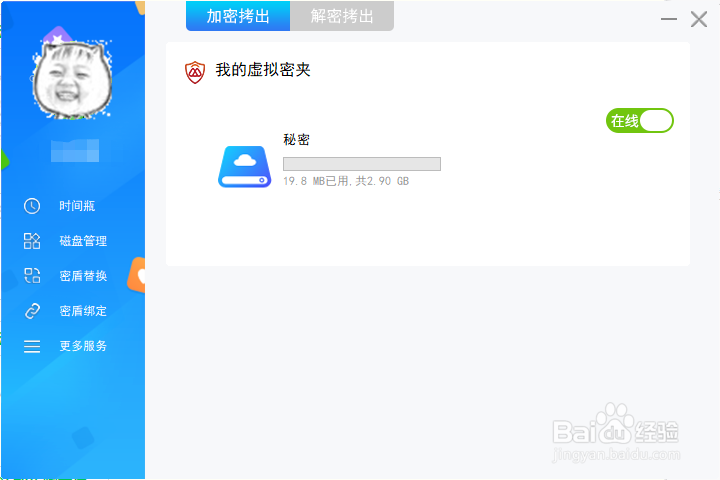
Task: Click the 更多服务 hamburger icon
Action: pos(32,346)
